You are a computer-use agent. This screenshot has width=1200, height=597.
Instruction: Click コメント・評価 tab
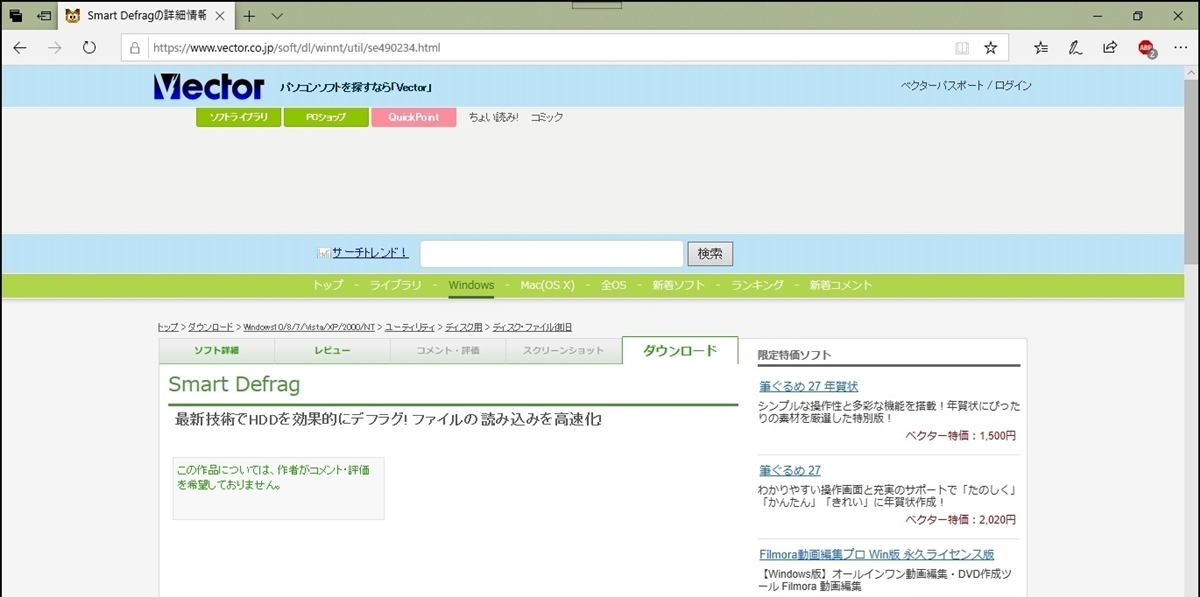448,351
